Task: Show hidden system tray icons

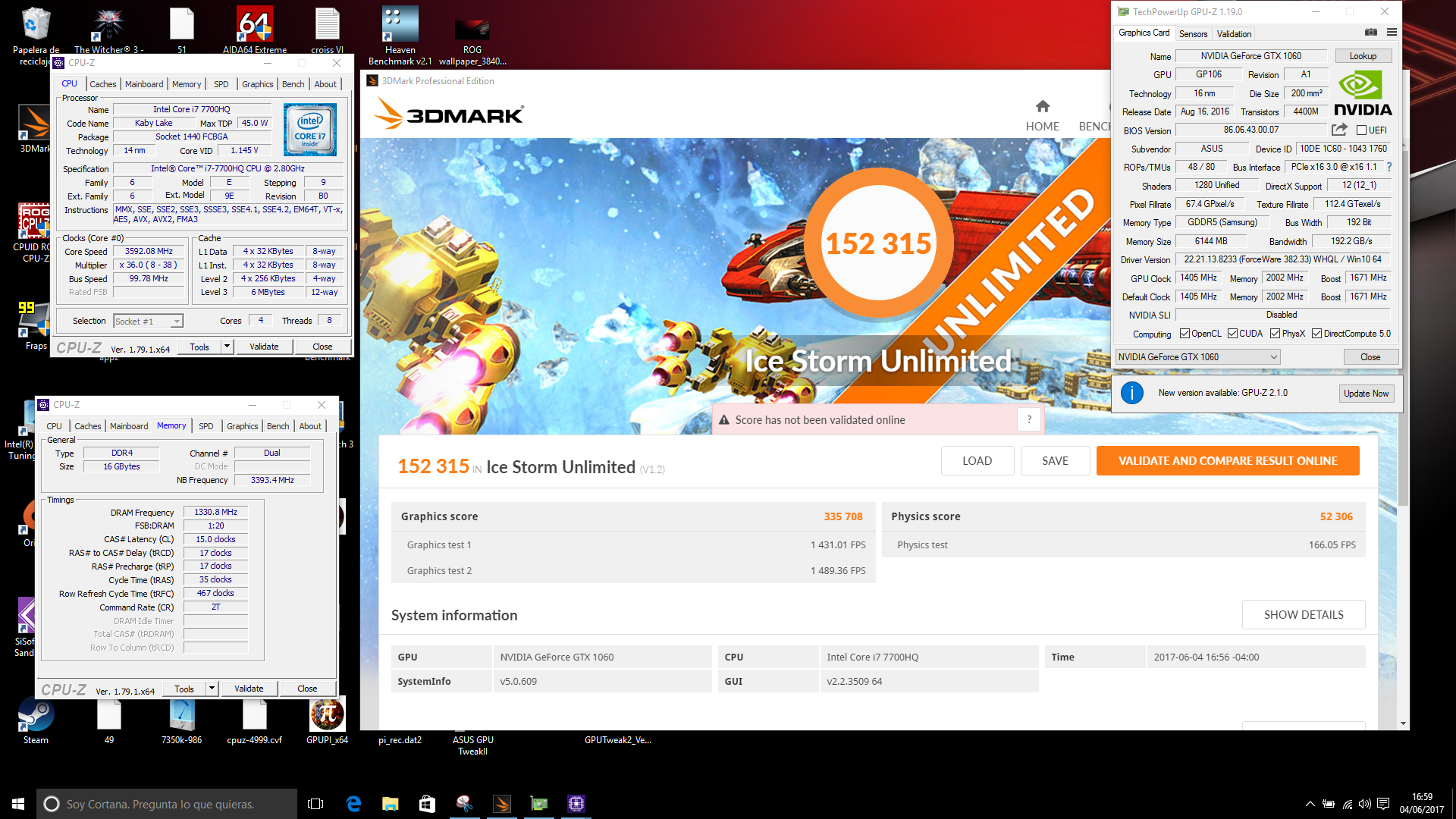Action: [x=1310, y=804]
